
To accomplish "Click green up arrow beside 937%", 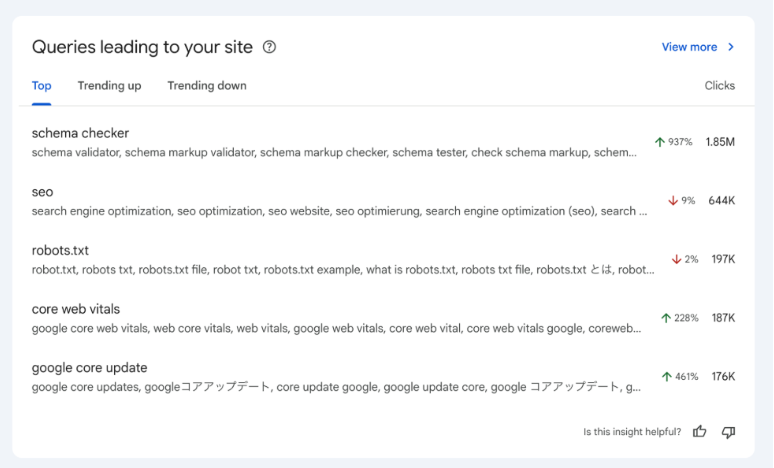I will coord(660,142).
